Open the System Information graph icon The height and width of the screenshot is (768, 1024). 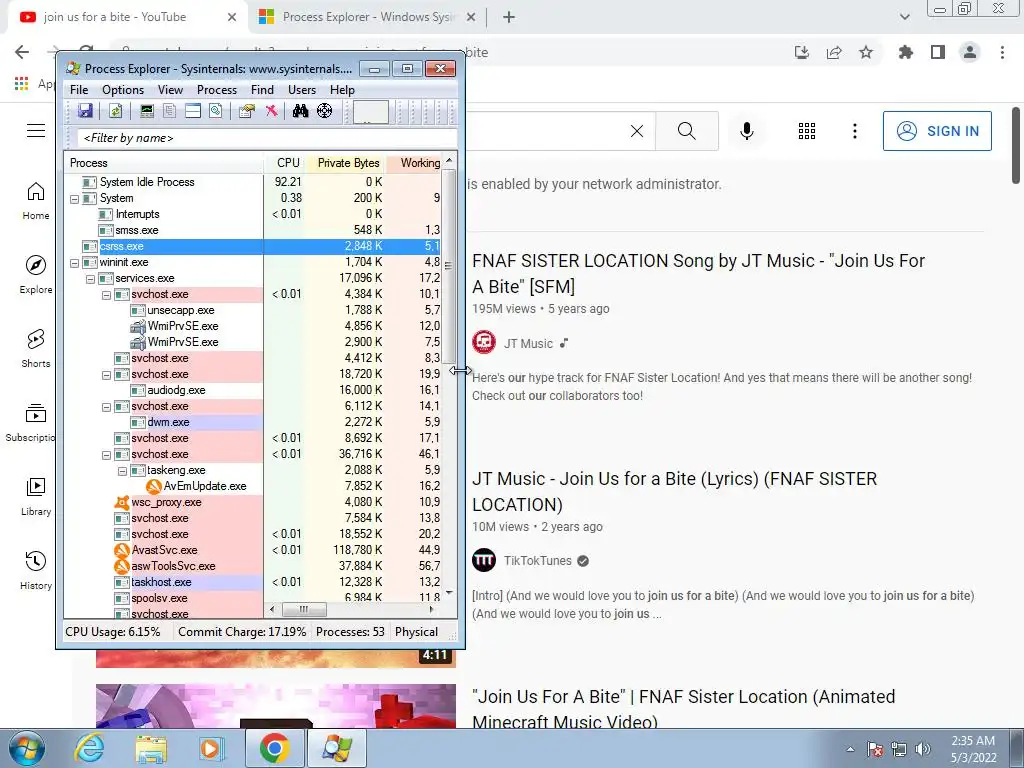point(147,111)
